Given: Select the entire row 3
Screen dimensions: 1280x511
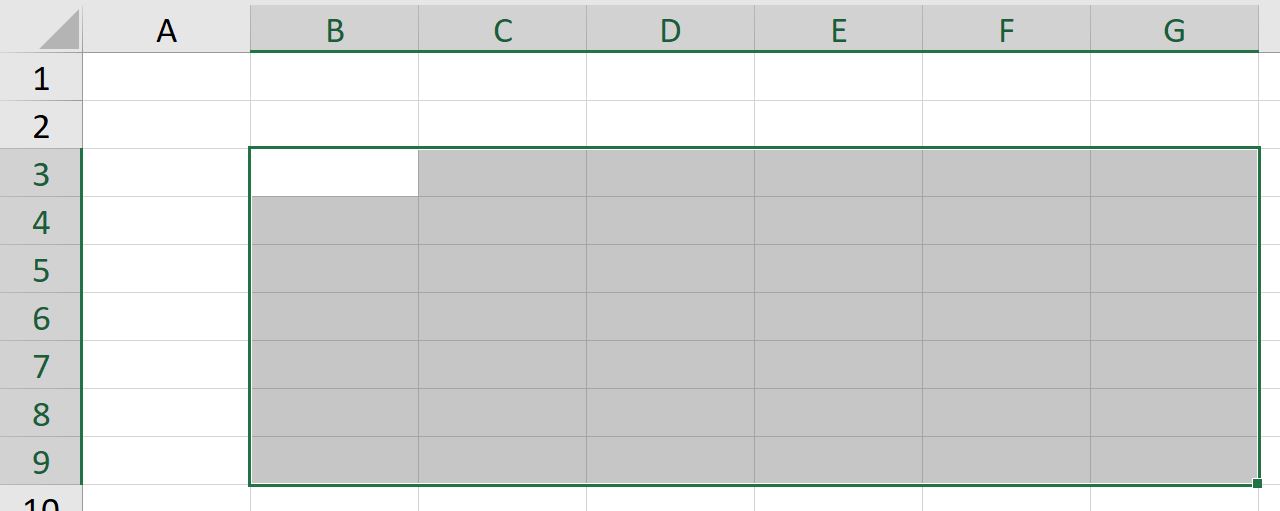Looking at the screenshot, I should [x=41, y=174].
